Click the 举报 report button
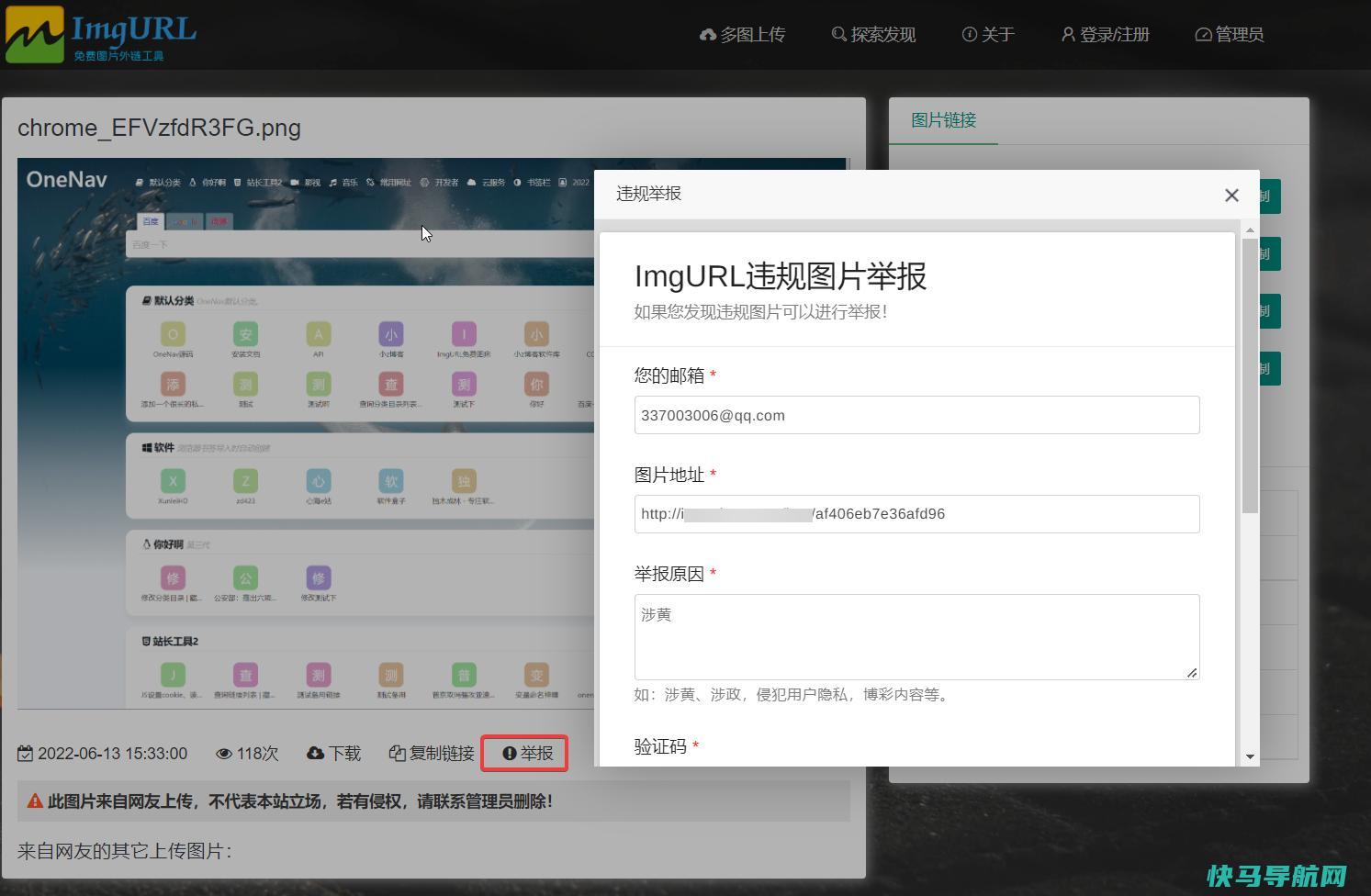 (x=527, y=754)
